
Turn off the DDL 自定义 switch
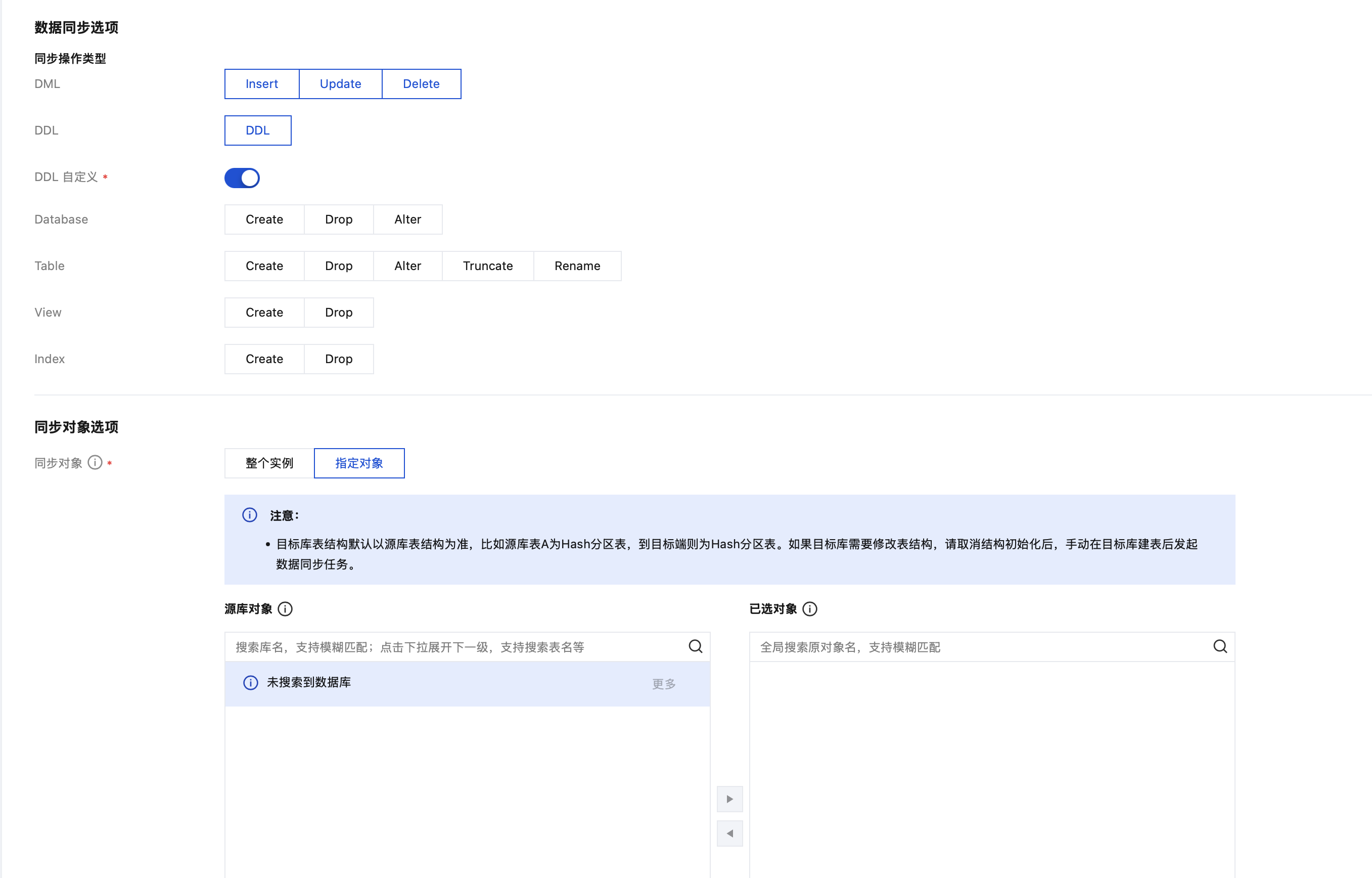(x=242, y=178)
